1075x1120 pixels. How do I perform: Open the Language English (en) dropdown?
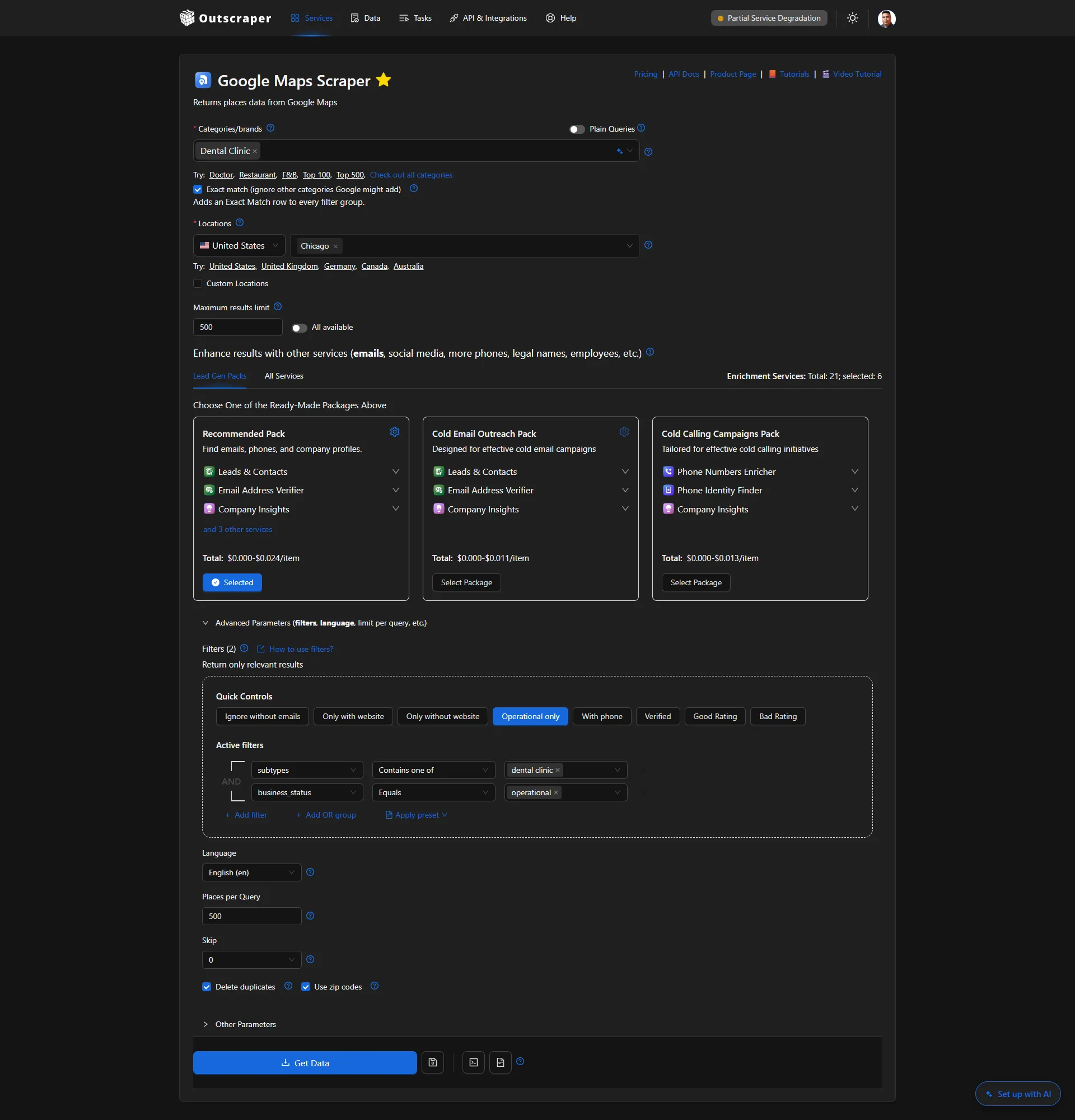pos(251,872)
